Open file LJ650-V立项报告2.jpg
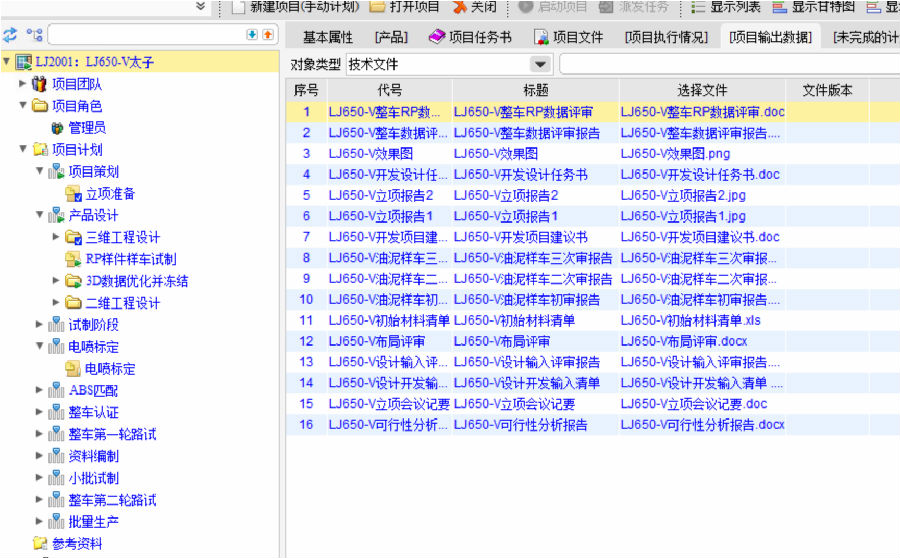The image size is (900, 558). pyautogui.click(x=683, y=196)
